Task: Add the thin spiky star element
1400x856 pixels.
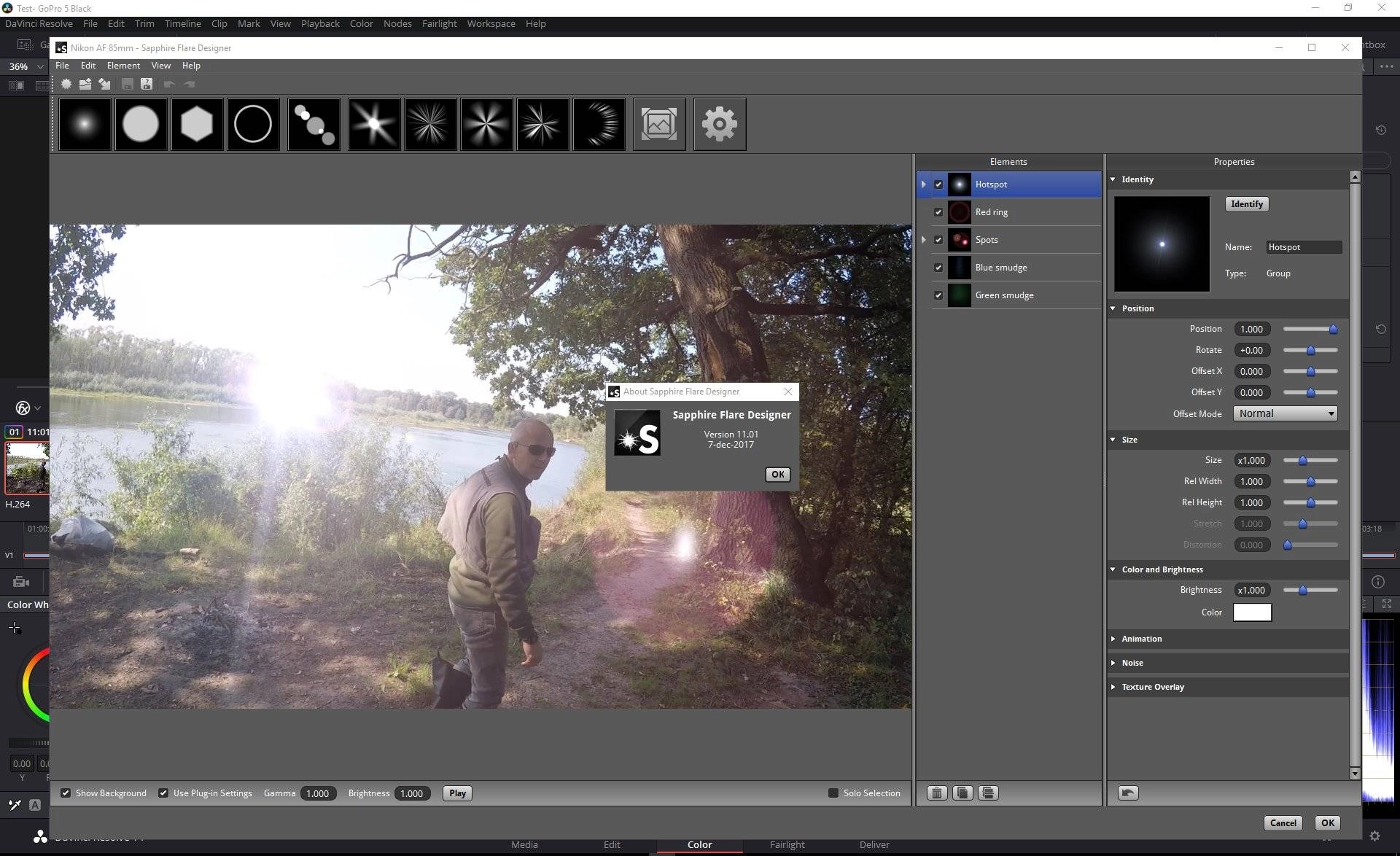Action: point(543,125)
